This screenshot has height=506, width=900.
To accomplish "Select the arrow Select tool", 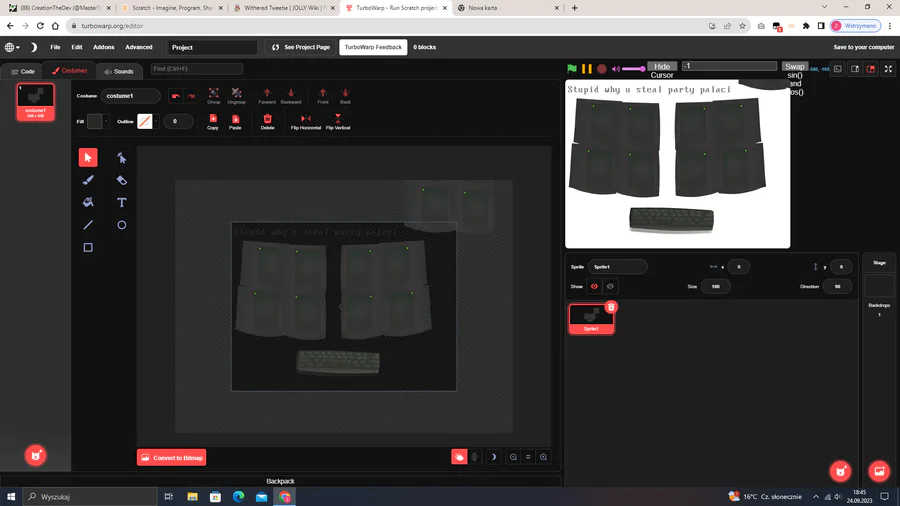I will 88,157.
